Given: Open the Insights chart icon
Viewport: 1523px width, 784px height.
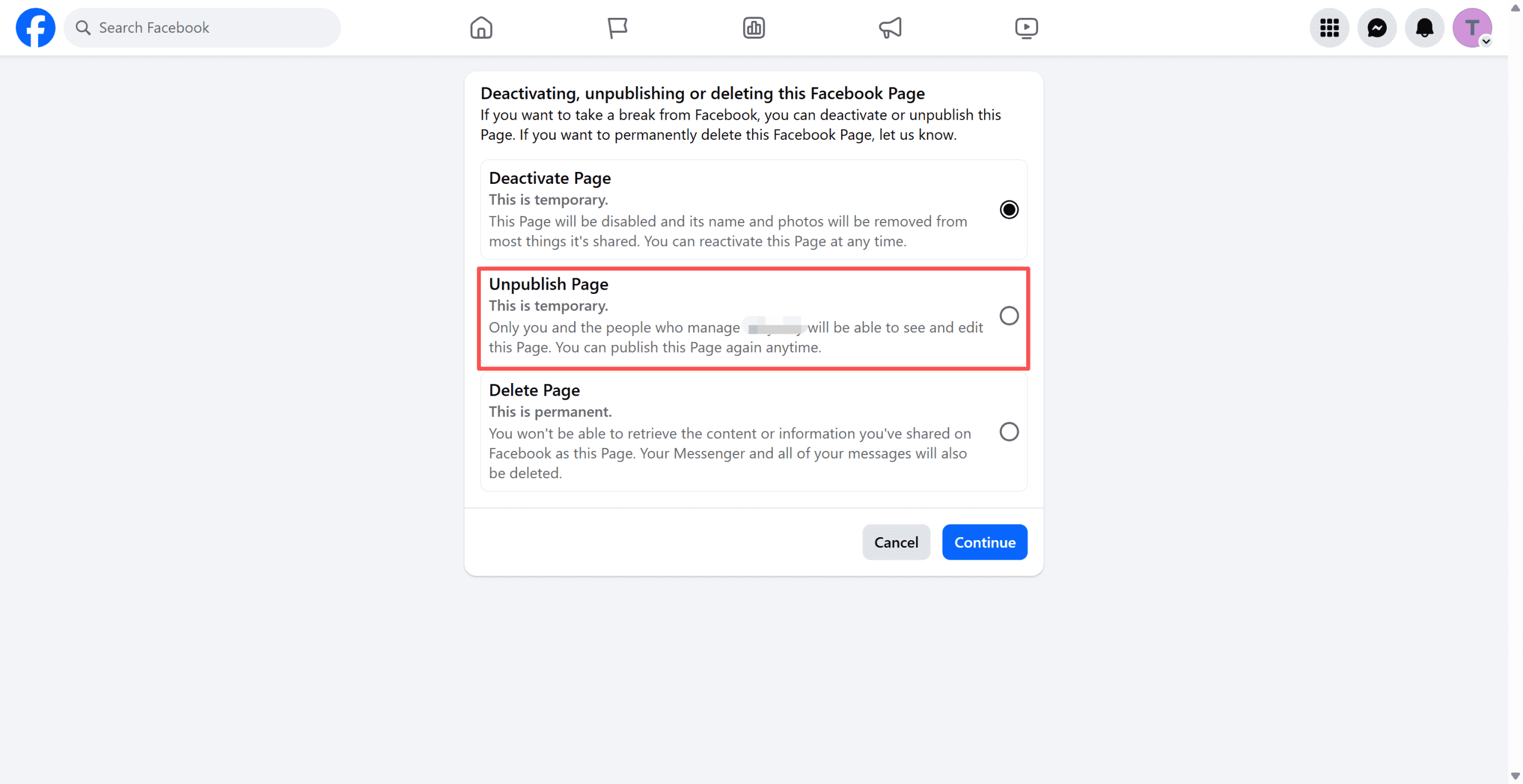Looking at the screenshot, I should coord(753,27).
